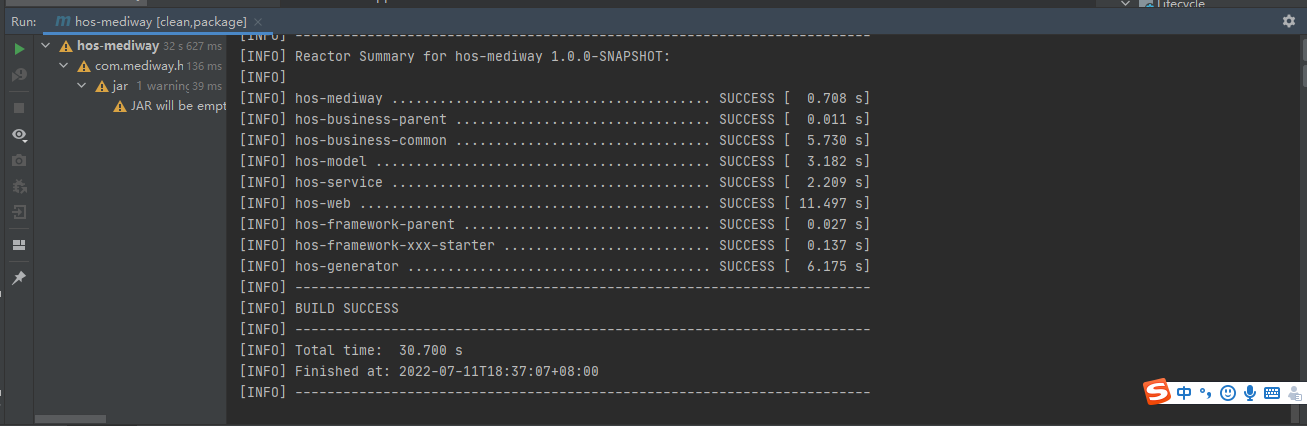Click the Sogou microphone voice input icon
This screenshot has height=426, width=1307.
pos(1250,393)
